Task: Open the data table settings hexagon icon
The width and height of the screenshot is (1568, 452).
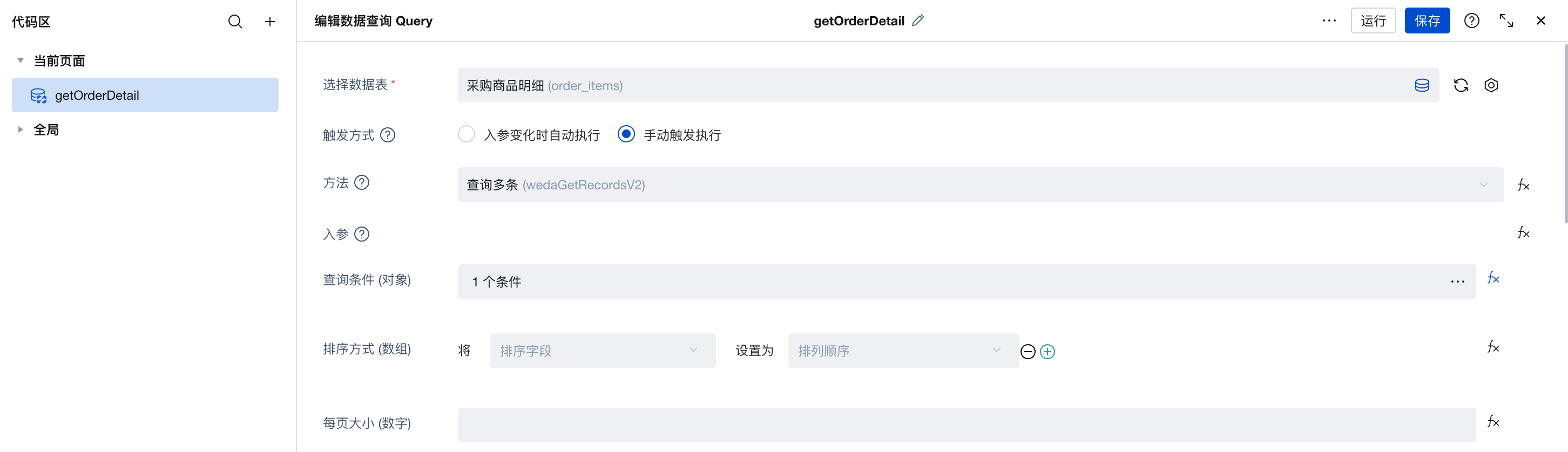Action: pyautogui.click(x=1491, y=85)
